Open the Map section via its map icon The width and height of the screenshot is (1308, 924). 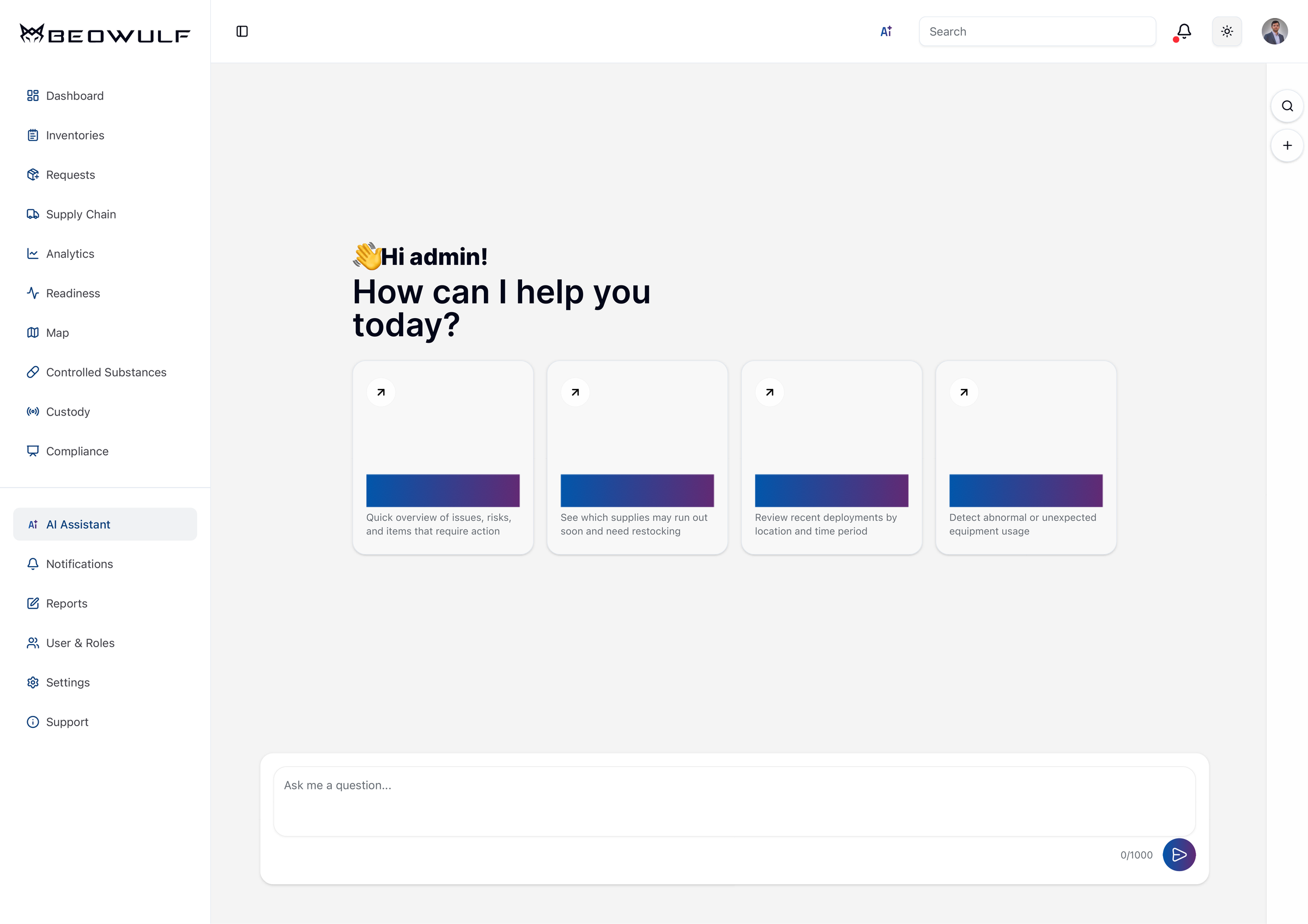tap(33, 332)
